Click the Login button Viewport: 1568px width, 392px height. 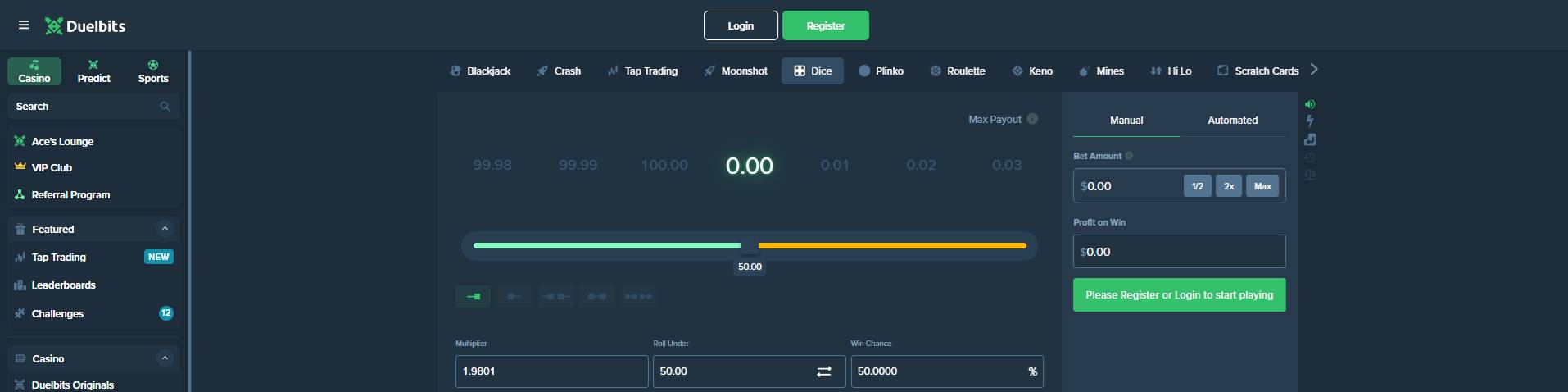[x=741, y=25]
